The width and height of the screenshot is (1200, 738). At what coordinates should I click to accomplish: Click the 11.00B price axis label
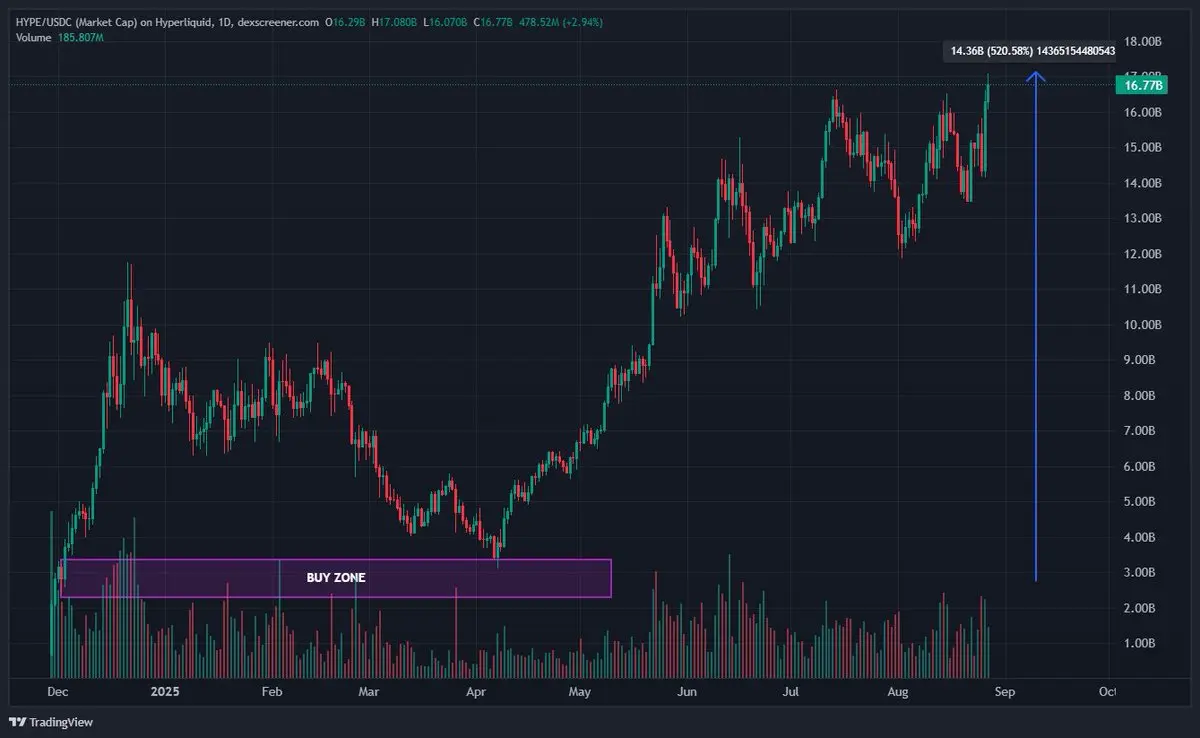[x=1143, y=289]
